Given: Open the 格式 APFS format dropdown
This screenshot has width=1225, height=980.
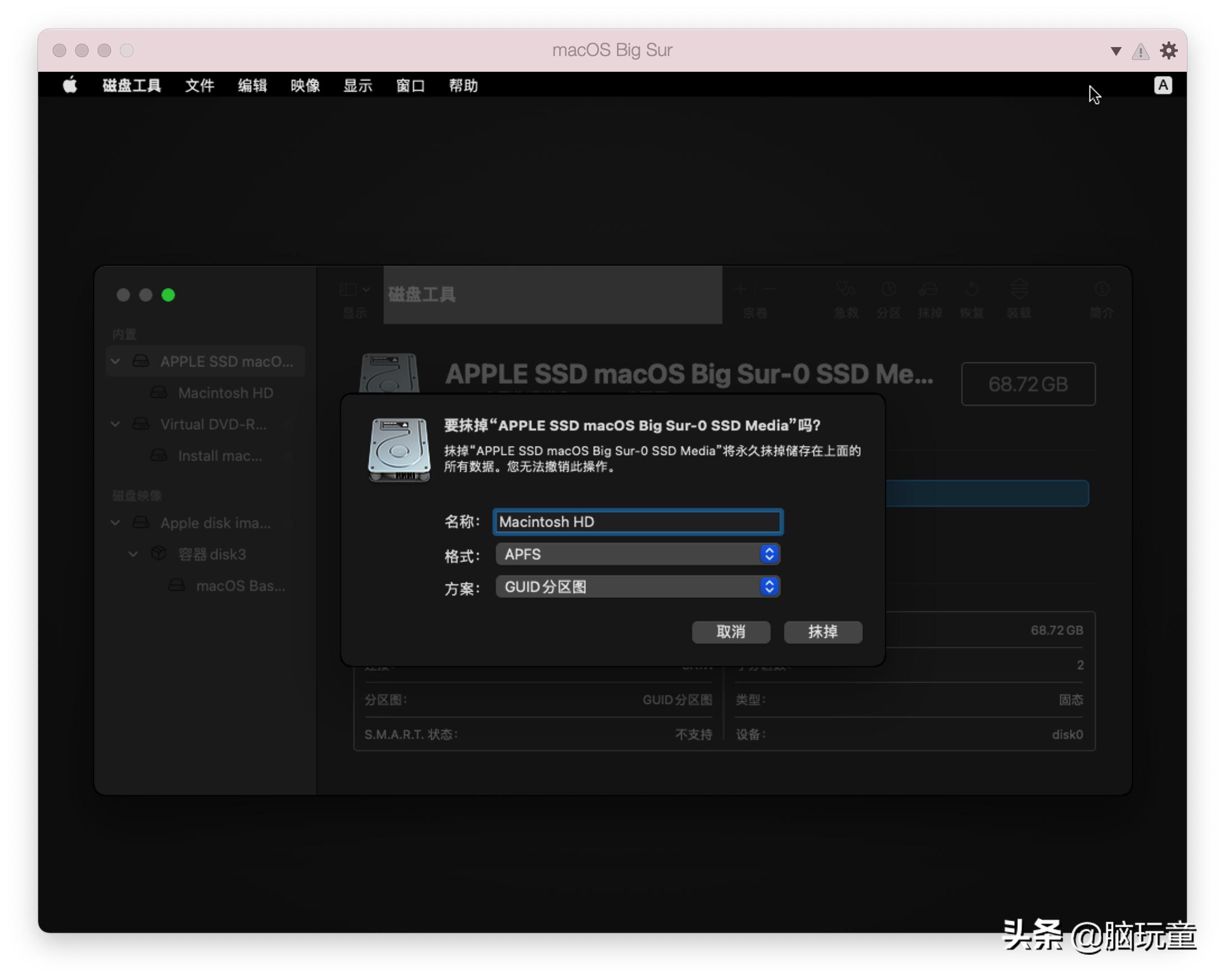Looking at the screenshot, I should [x=638, y=554].
